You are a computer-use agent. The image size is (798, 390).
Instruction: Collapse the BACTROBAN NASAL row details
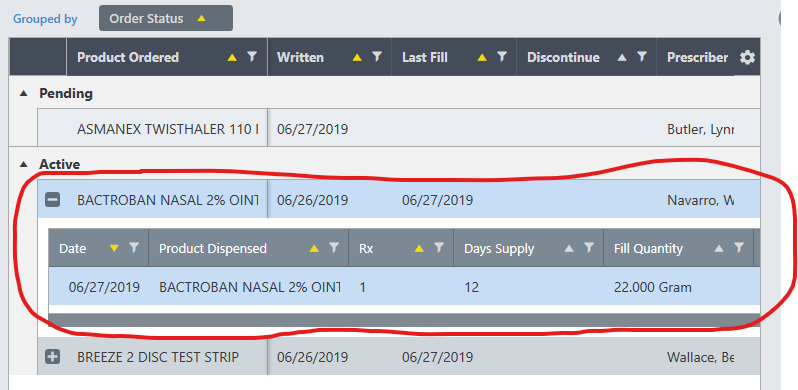point(52,200)
